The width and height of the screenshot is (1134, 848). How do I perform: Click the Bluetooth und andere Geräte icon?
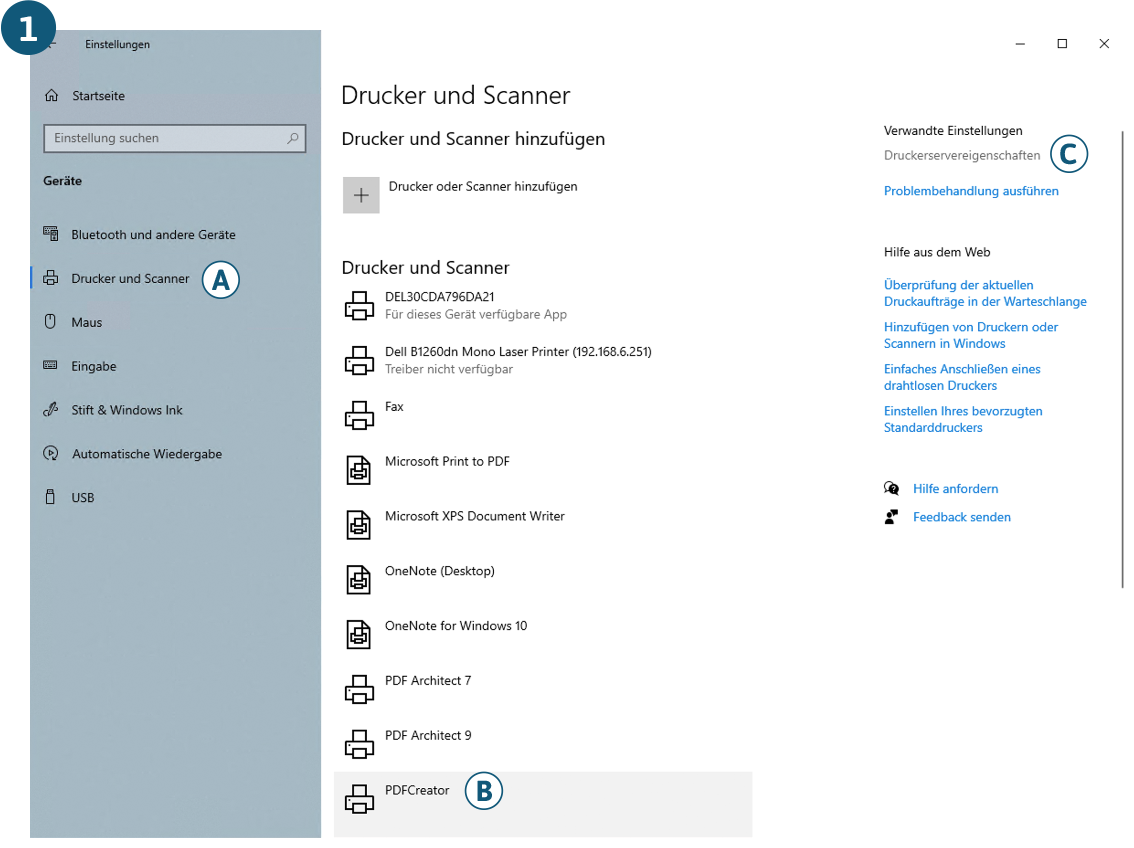tap(51, 234)
